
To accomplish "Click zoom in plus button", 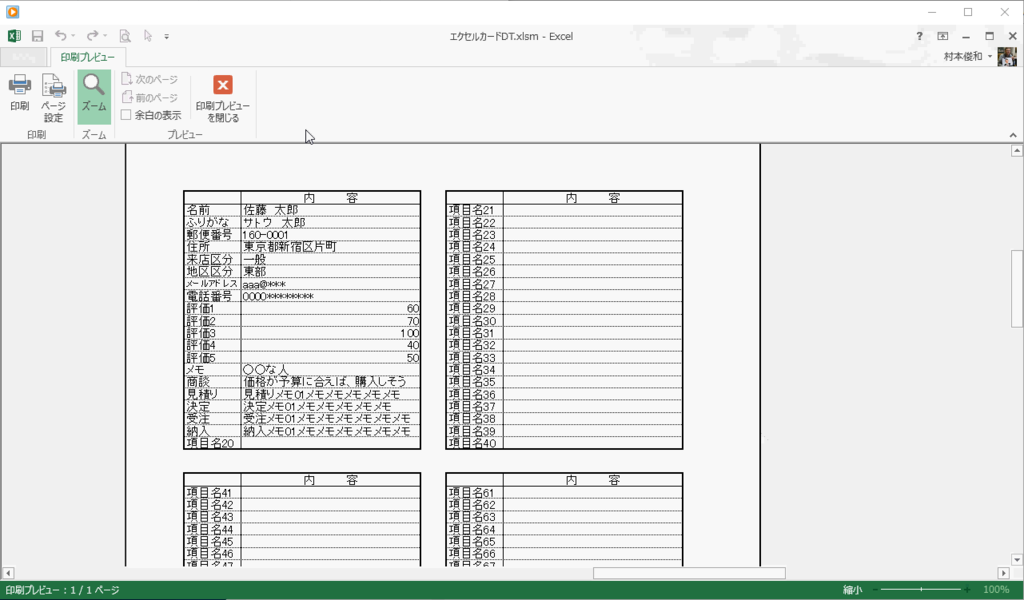I will (967, 590).
